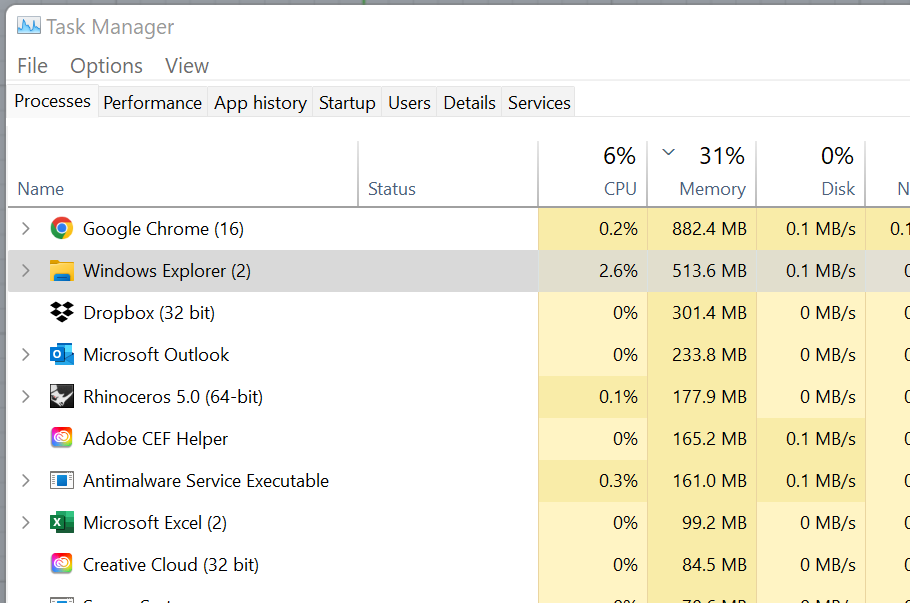
Task: Select the Creative Cloud (32 bit) process
Action: pos(171,565)
